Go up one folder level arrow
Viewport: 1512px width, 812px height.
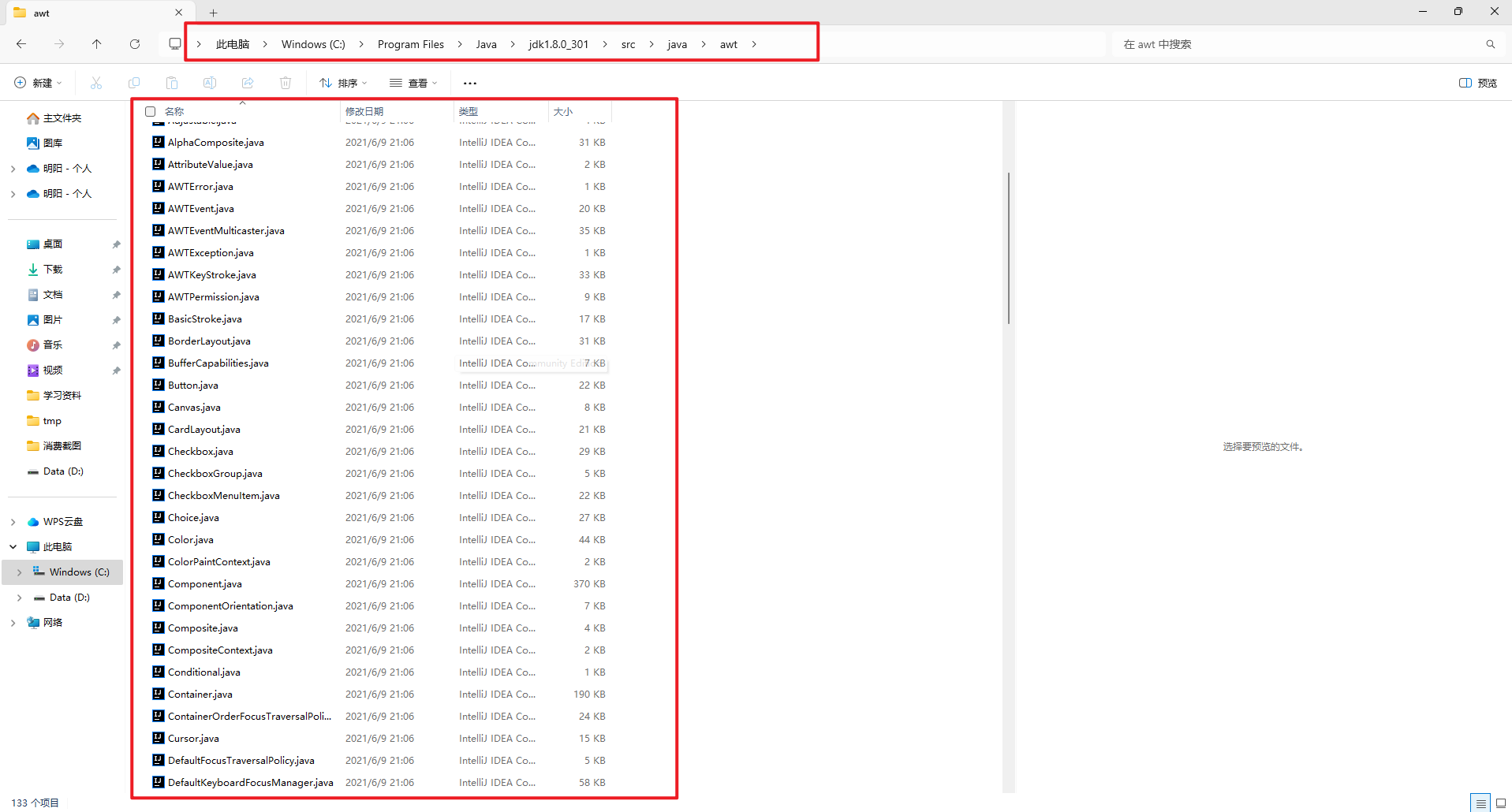(97, 44)
